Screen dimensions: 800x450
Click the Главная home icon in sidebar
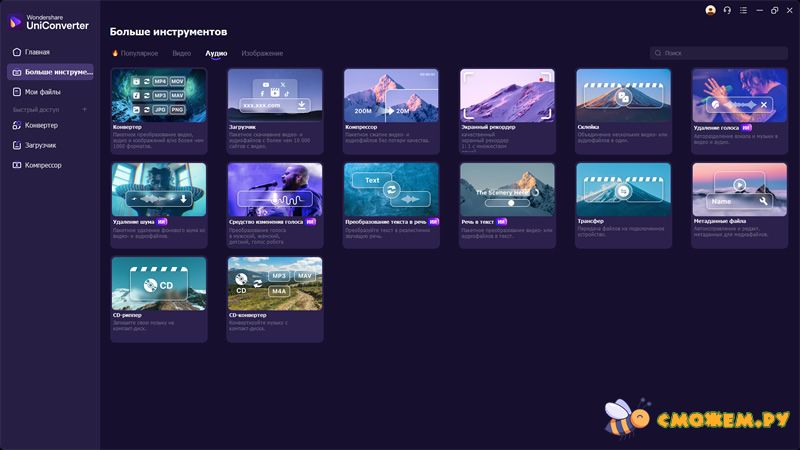[16, 52]
